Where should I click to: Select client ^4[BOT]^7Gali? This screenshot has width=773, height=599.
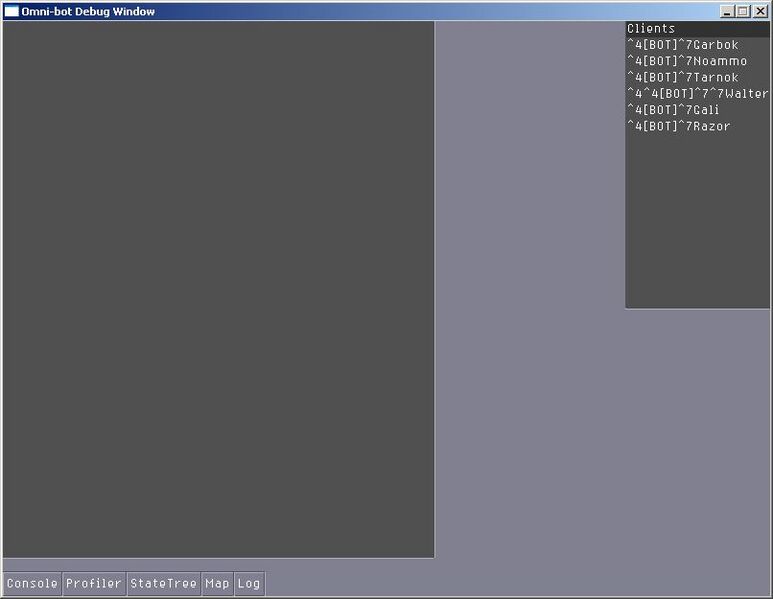(697, 110)
